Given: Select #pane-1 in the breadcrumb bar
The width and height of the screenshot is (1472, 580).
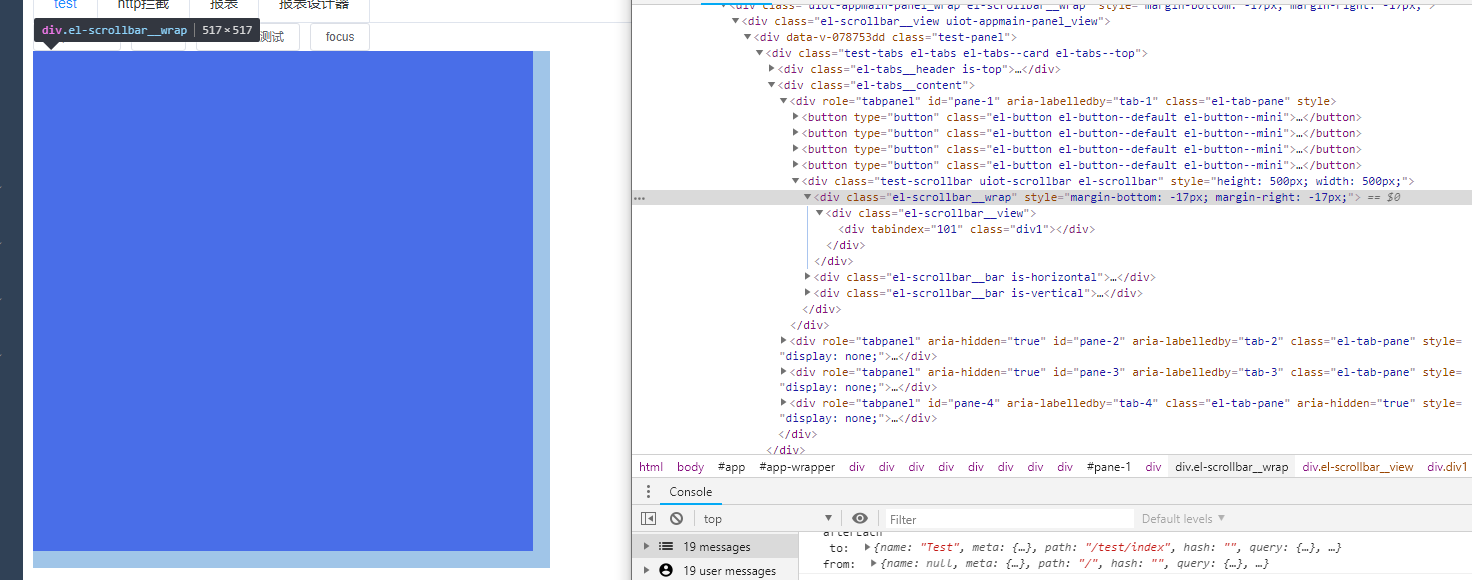Looking at the screenshot, I should pyautogui.click(x=1109, y=467).
